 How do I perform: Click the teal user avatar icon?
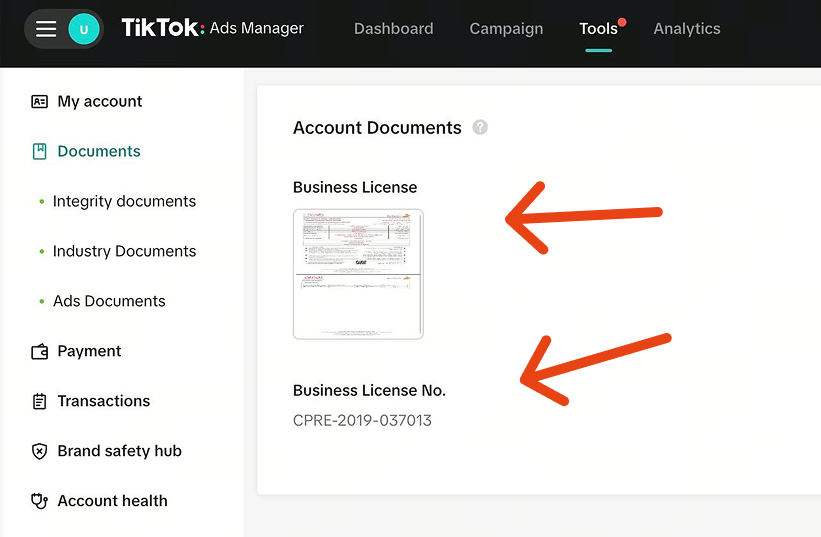[x=84, y=29]
